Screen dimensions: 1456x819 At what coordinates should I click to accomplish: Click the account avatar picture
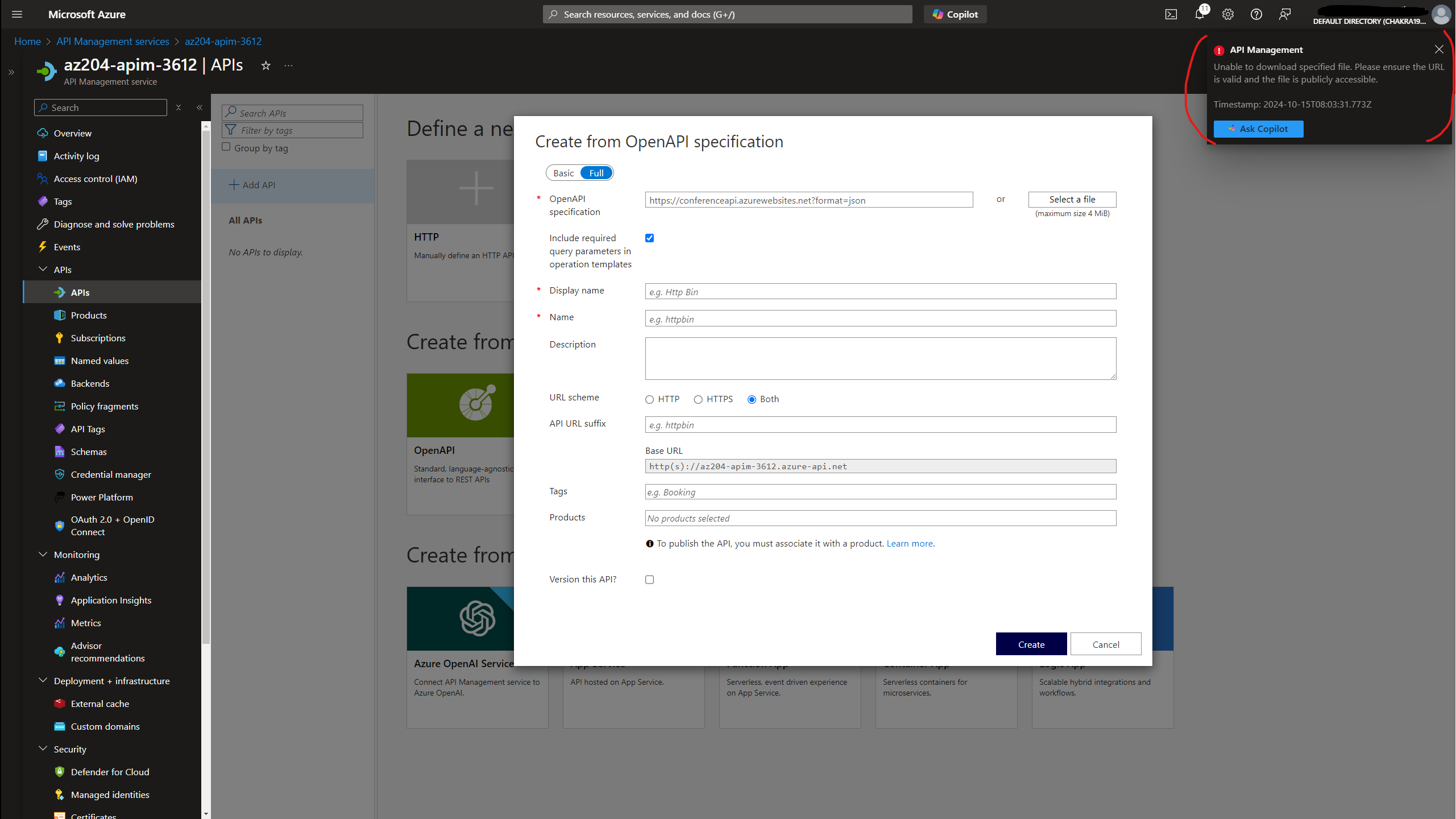pyautogui.click(x=1441, y=14)
